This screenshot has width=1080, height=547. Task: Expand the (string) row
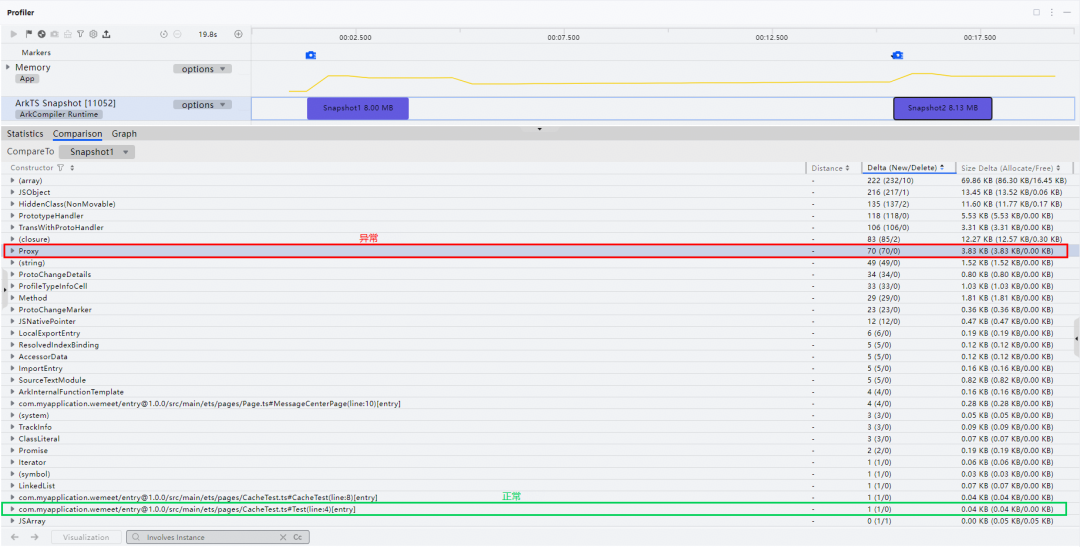pyautogui.click(x=12, y=262)
